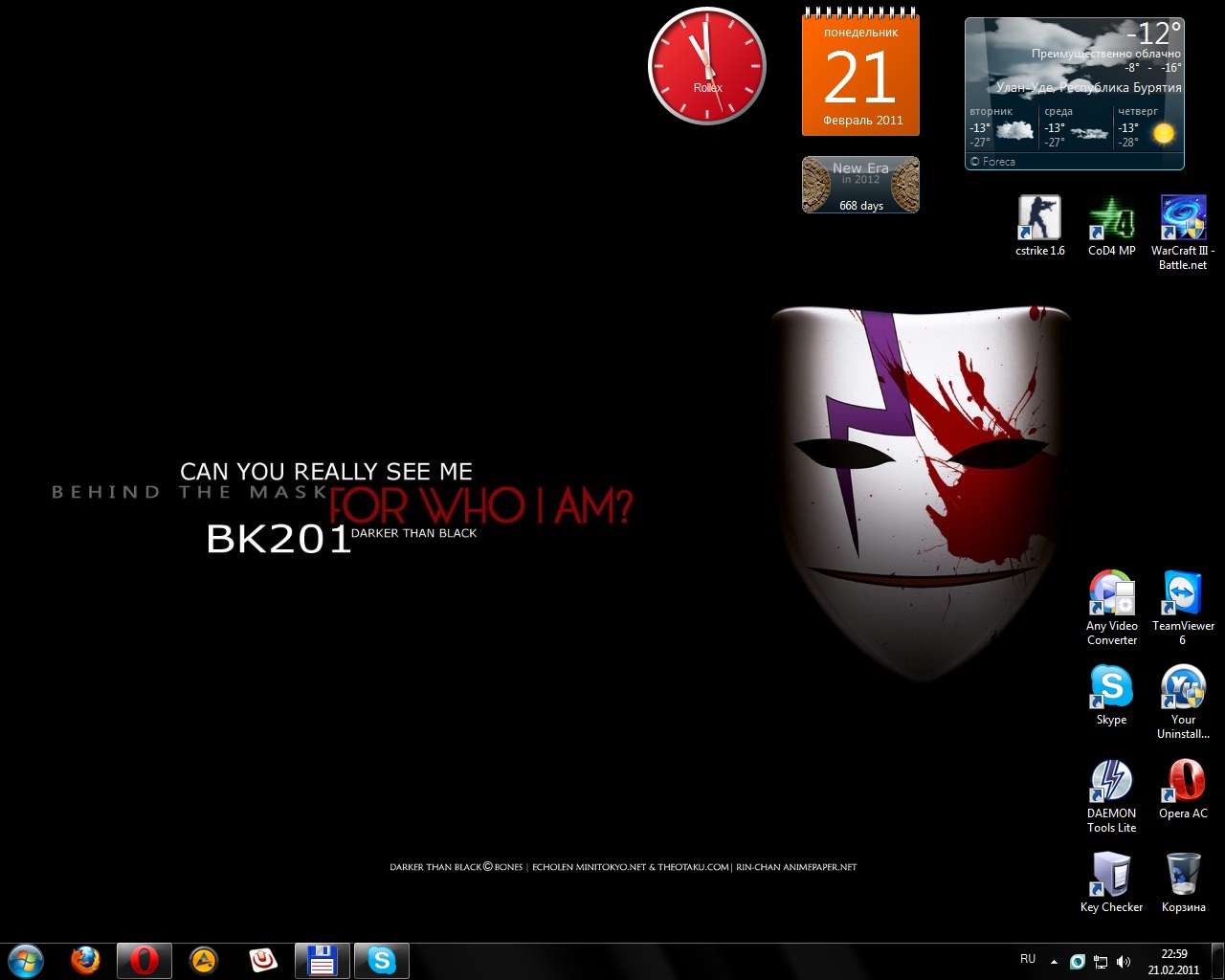Image resolution: width=1225 pixels, height=980 pixels.
Task: Open the cstrike 1.6 desktop shortcut
Action: point(1039,218)
